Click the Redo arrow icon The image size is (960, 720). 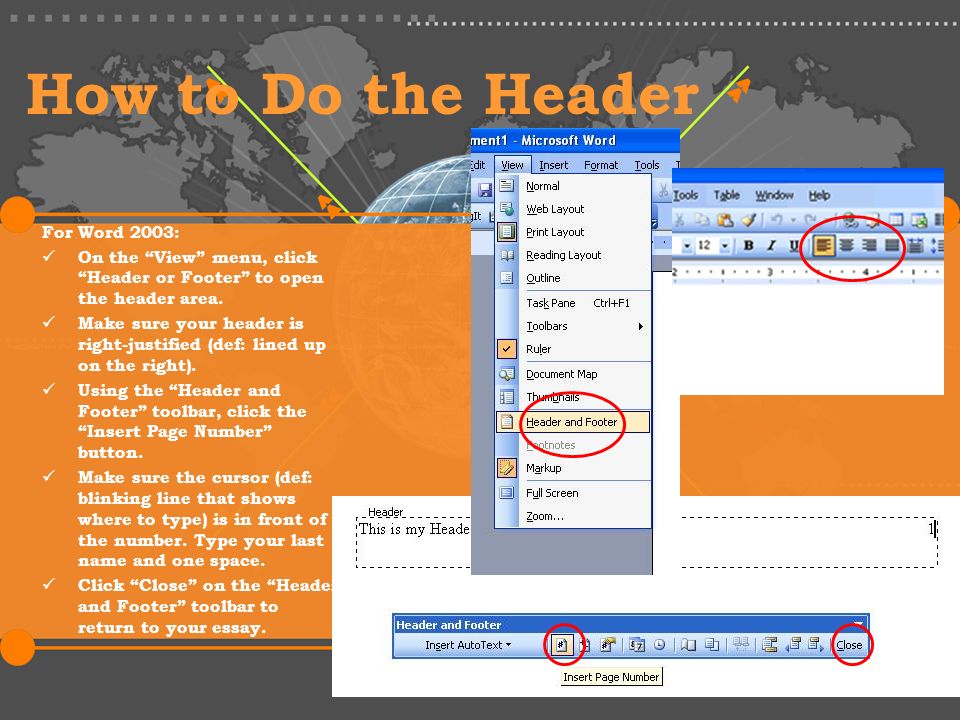pyautogui.click(x=811, y=220)
